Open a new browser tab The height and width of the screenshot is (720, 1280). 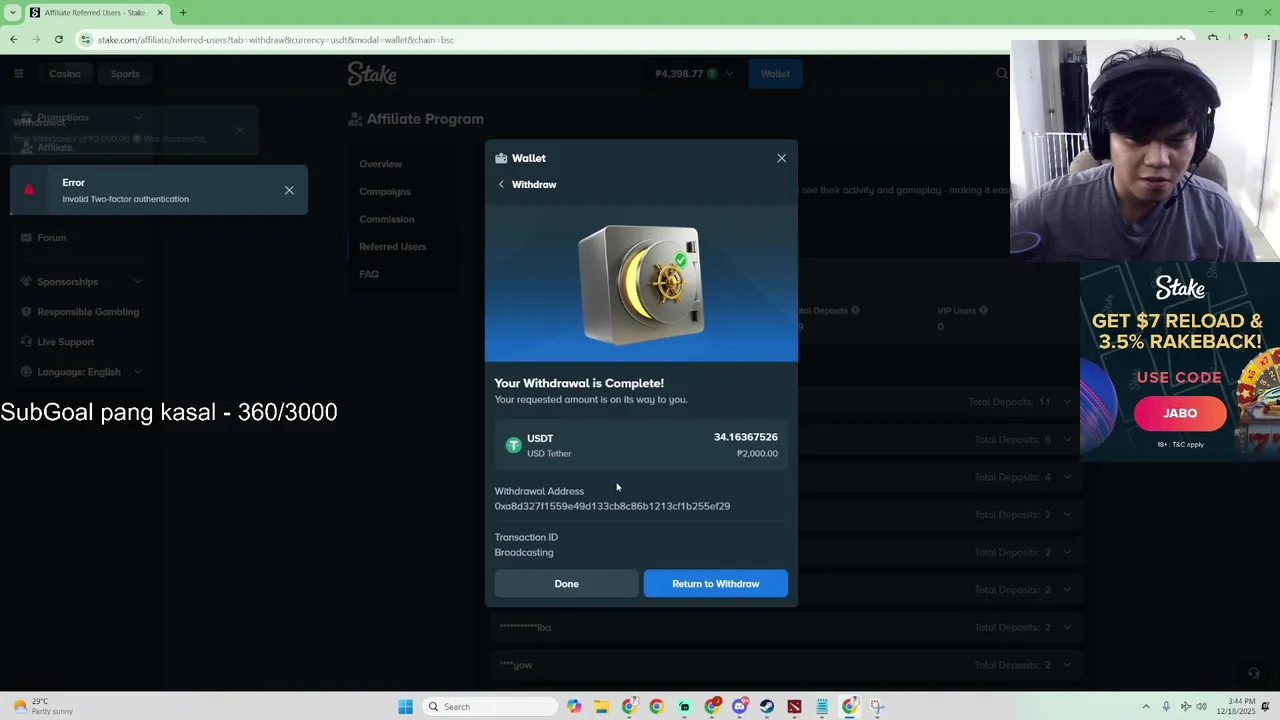click(183, 12)
